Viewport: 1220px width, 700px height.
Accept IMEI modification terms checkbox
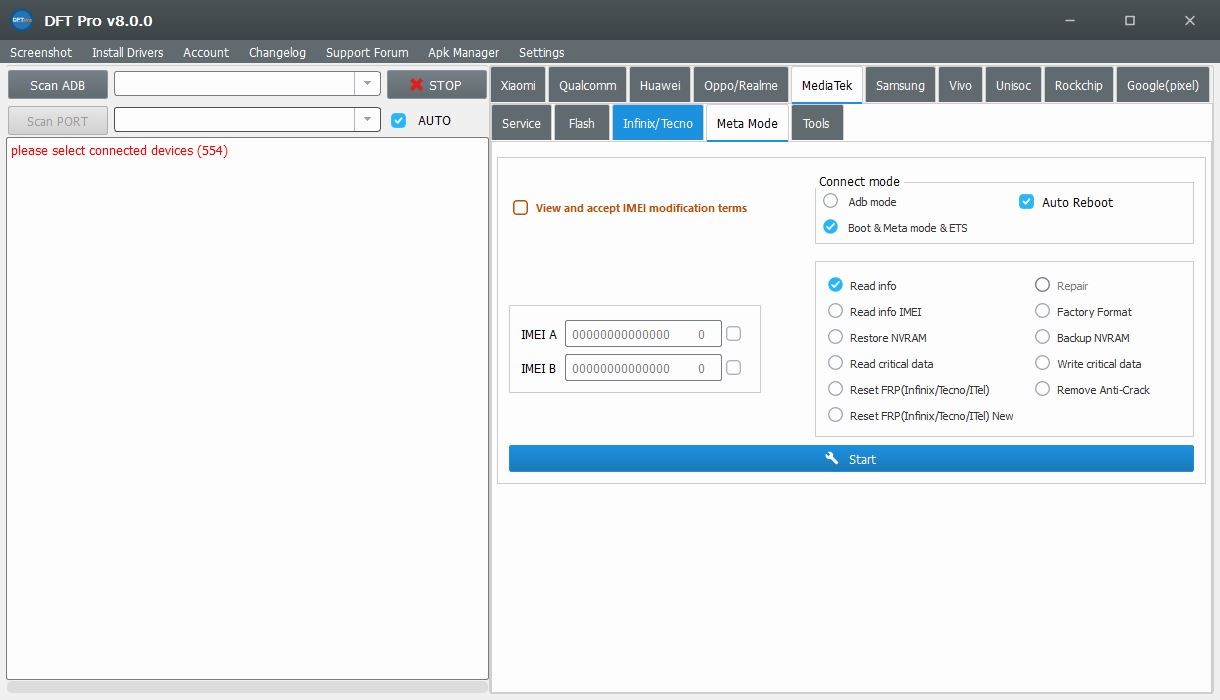(520, 208)
